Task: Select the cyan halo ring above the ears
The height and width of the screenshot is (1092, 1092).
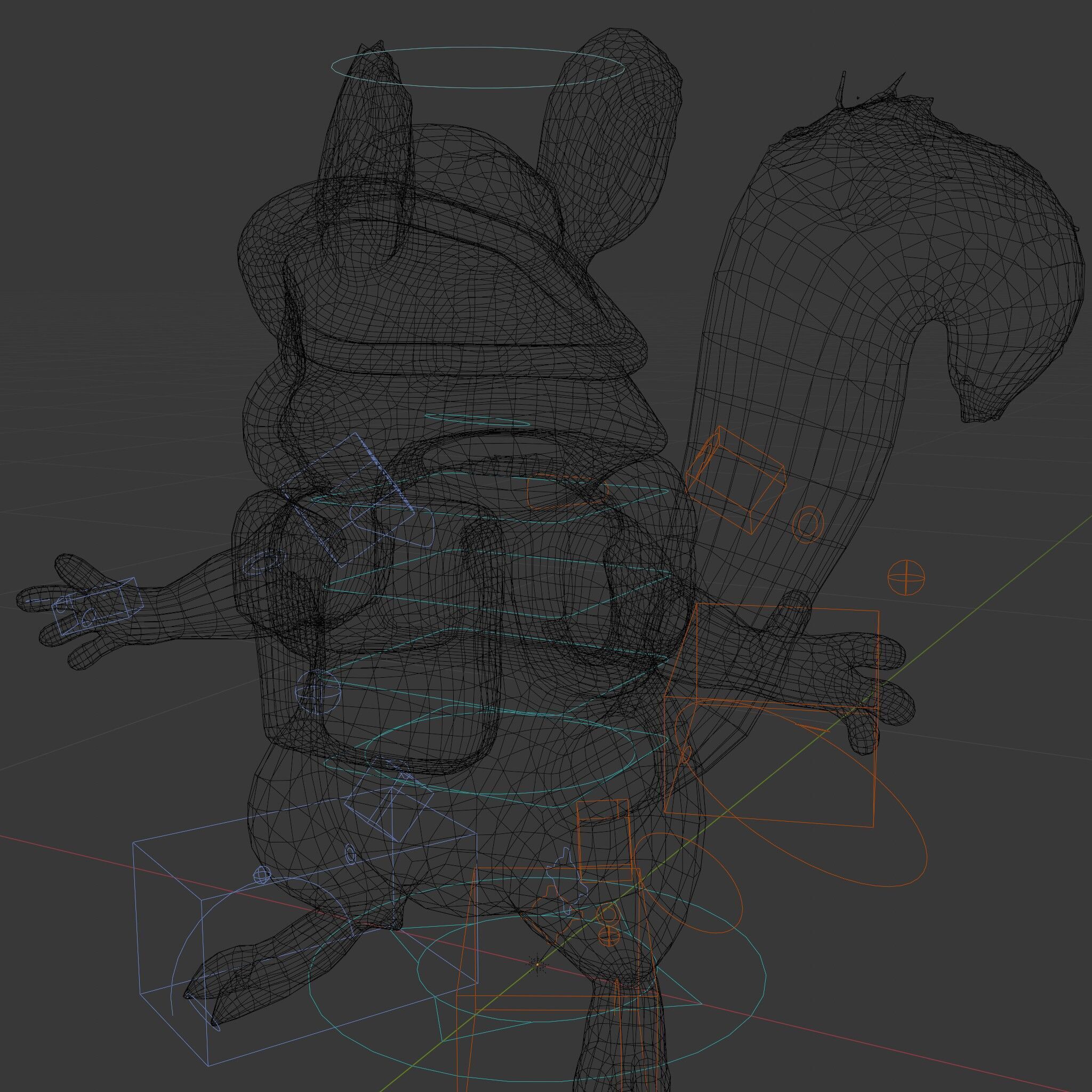Action: pyautogui.click(x=478, y=67)
